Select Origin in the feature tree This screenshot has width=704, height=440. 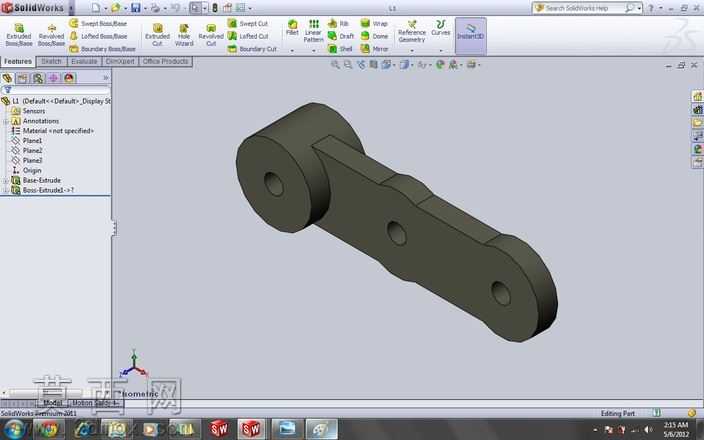[26, 171]
